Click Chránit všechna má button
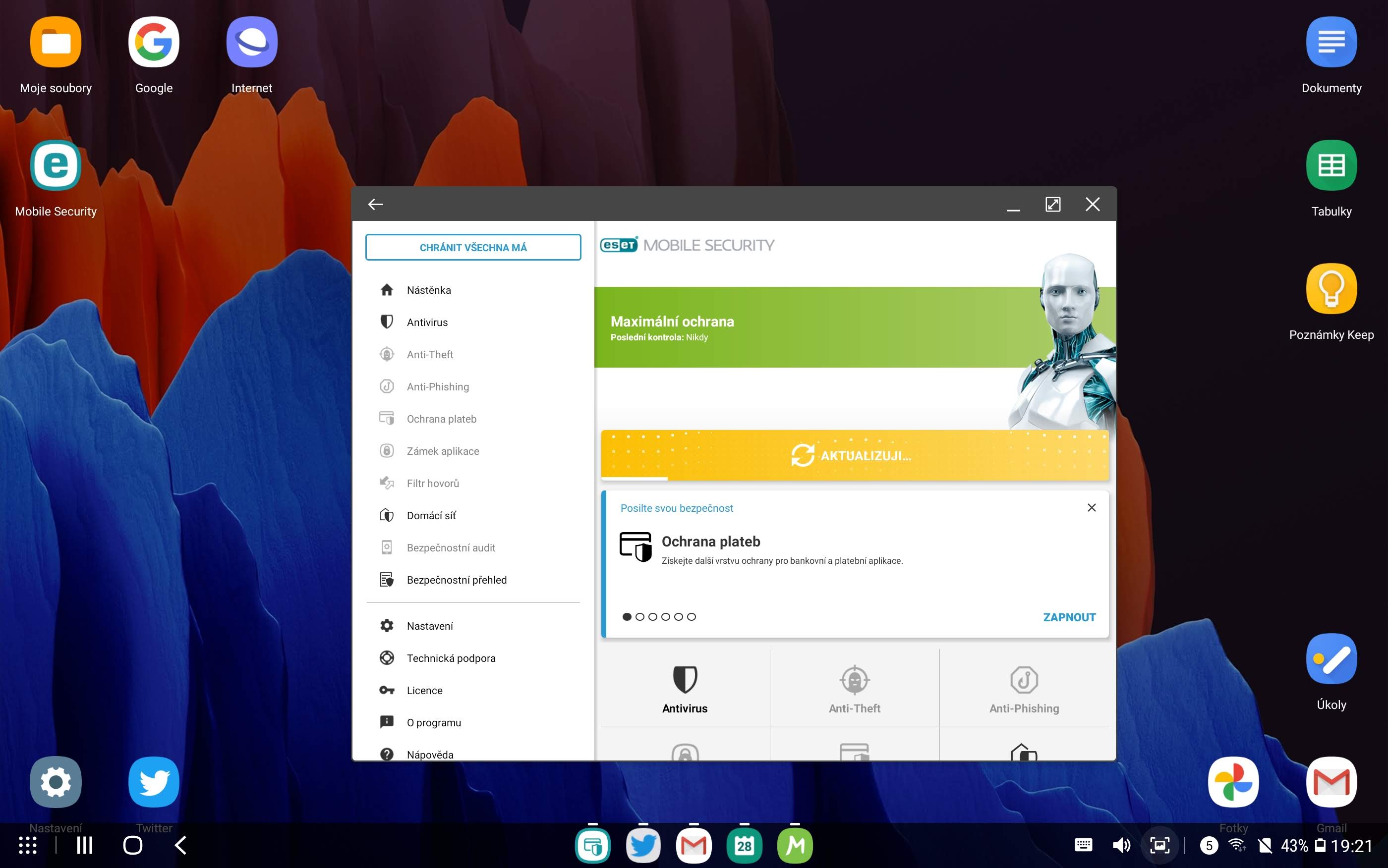Image resolution: width=1388 pixels, height=868 pixels. (473, 247)
